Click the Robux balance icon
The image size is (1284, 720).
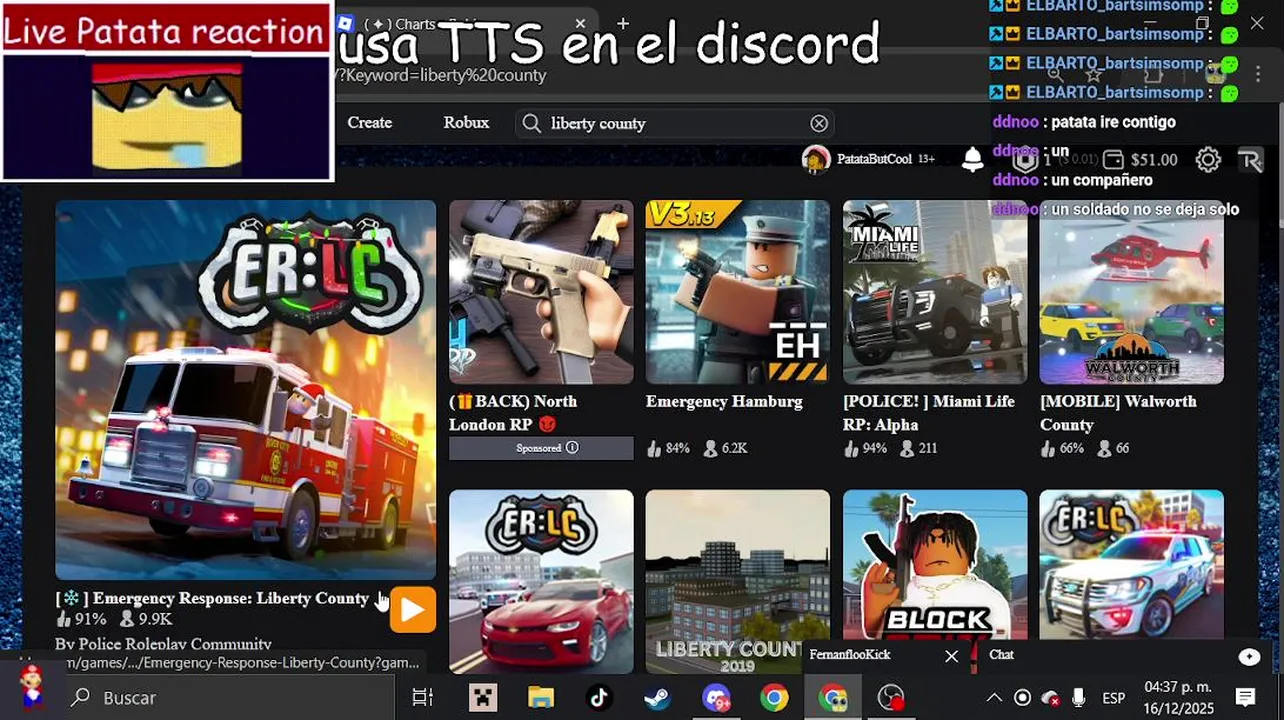pos(1025,159)
